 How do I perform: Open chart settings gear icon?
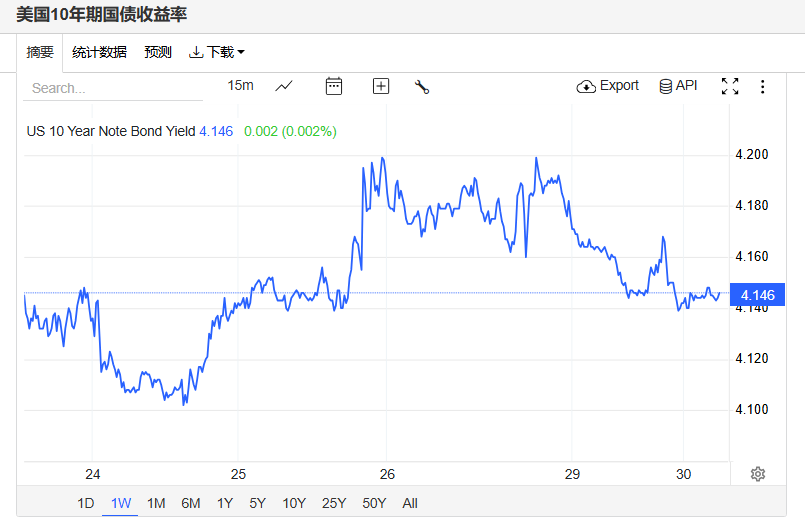(758, 474)
